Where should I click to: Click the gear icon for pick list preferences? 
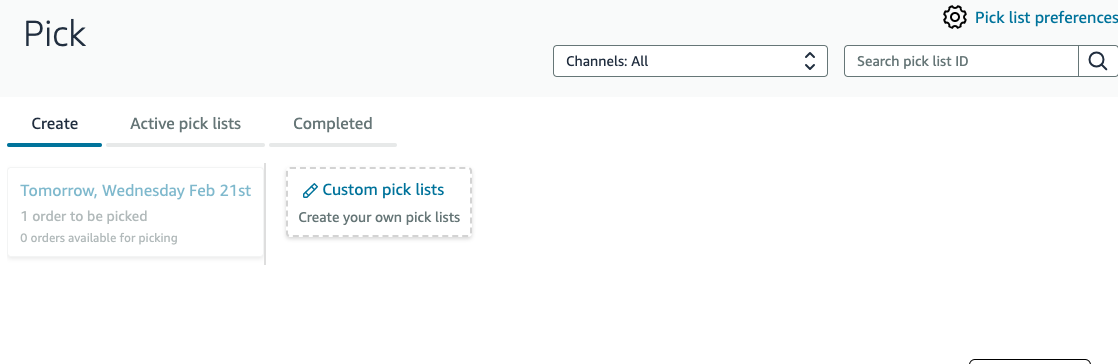tap(954, 17)
